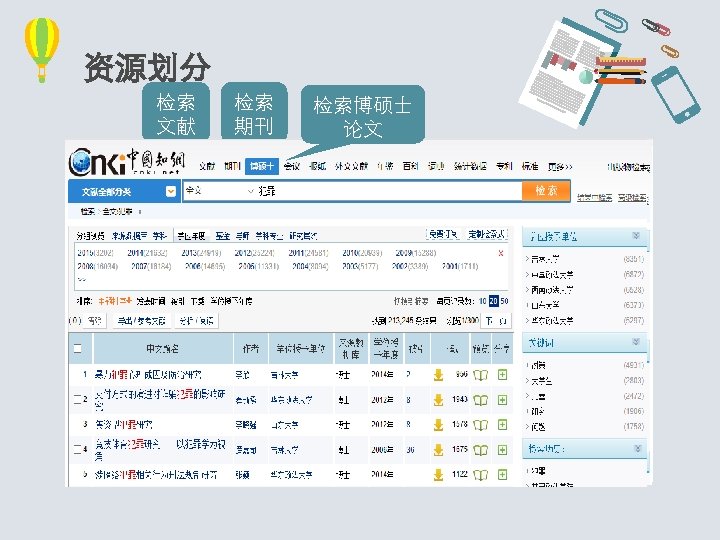Collapse the 关键词 side panel
Image resolution: width=720 pixels, height=540 pixels.
[636, 342]
